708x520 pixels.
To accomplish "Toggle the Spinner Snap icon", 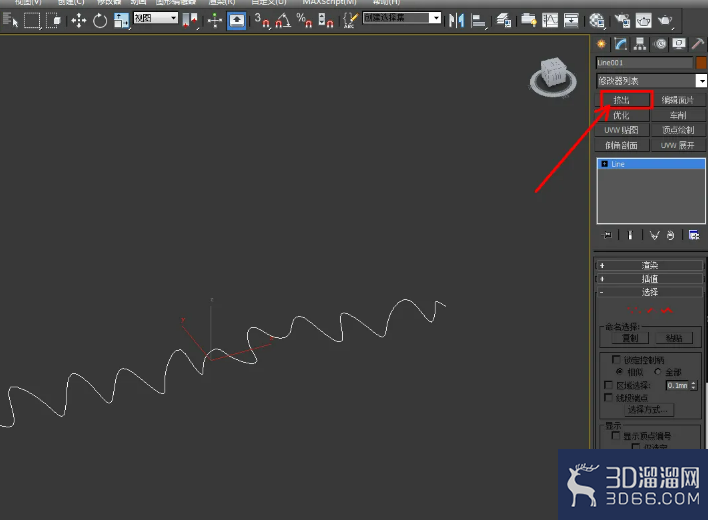I will click(326, 20).
